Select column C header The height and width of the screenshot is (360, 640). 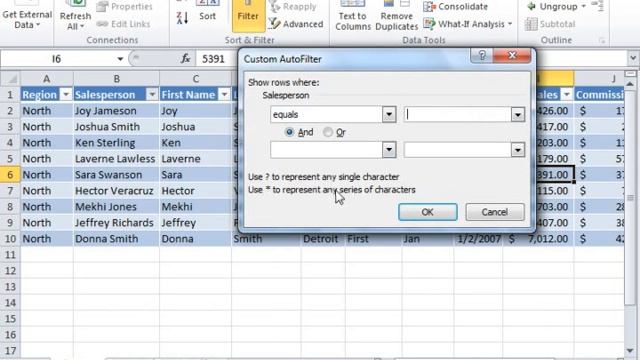click(196, 78)
